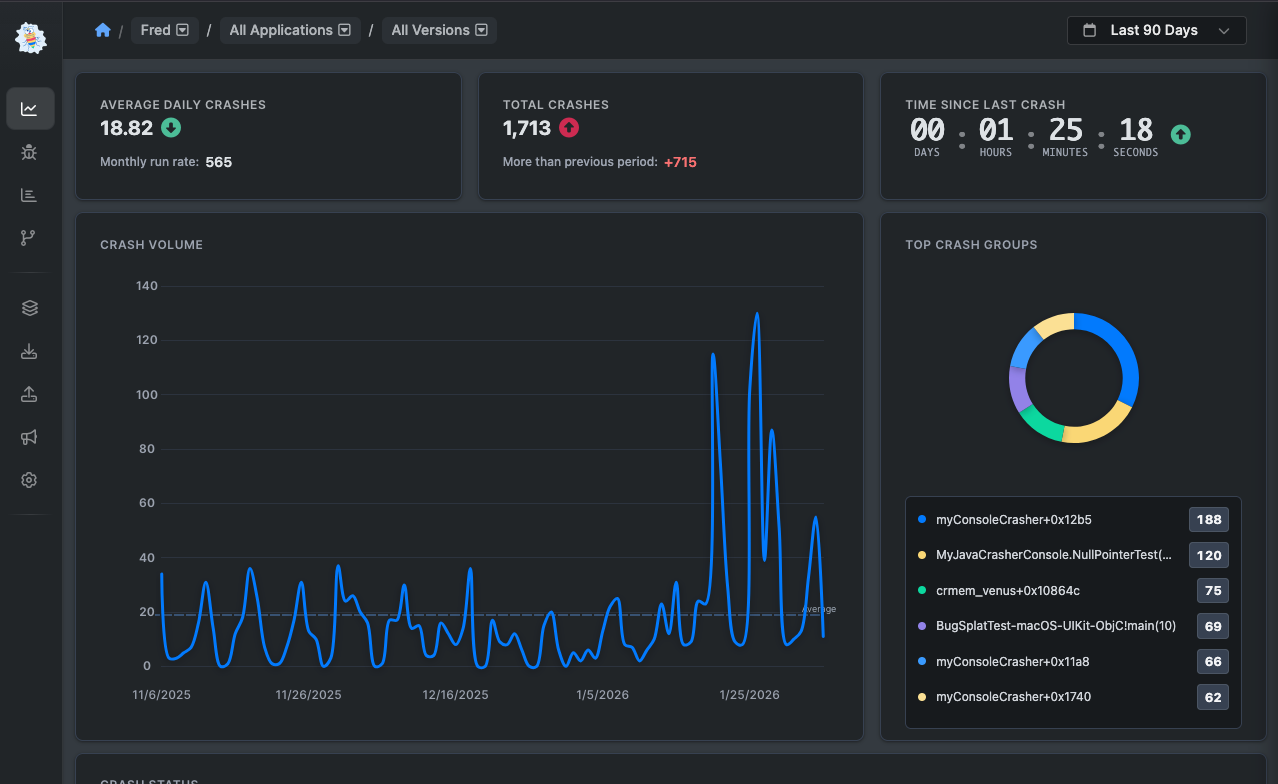Open the Crashes bug icon in sidebar
The width and height of the screenshot is (1278, 784).
pos(29,152)
